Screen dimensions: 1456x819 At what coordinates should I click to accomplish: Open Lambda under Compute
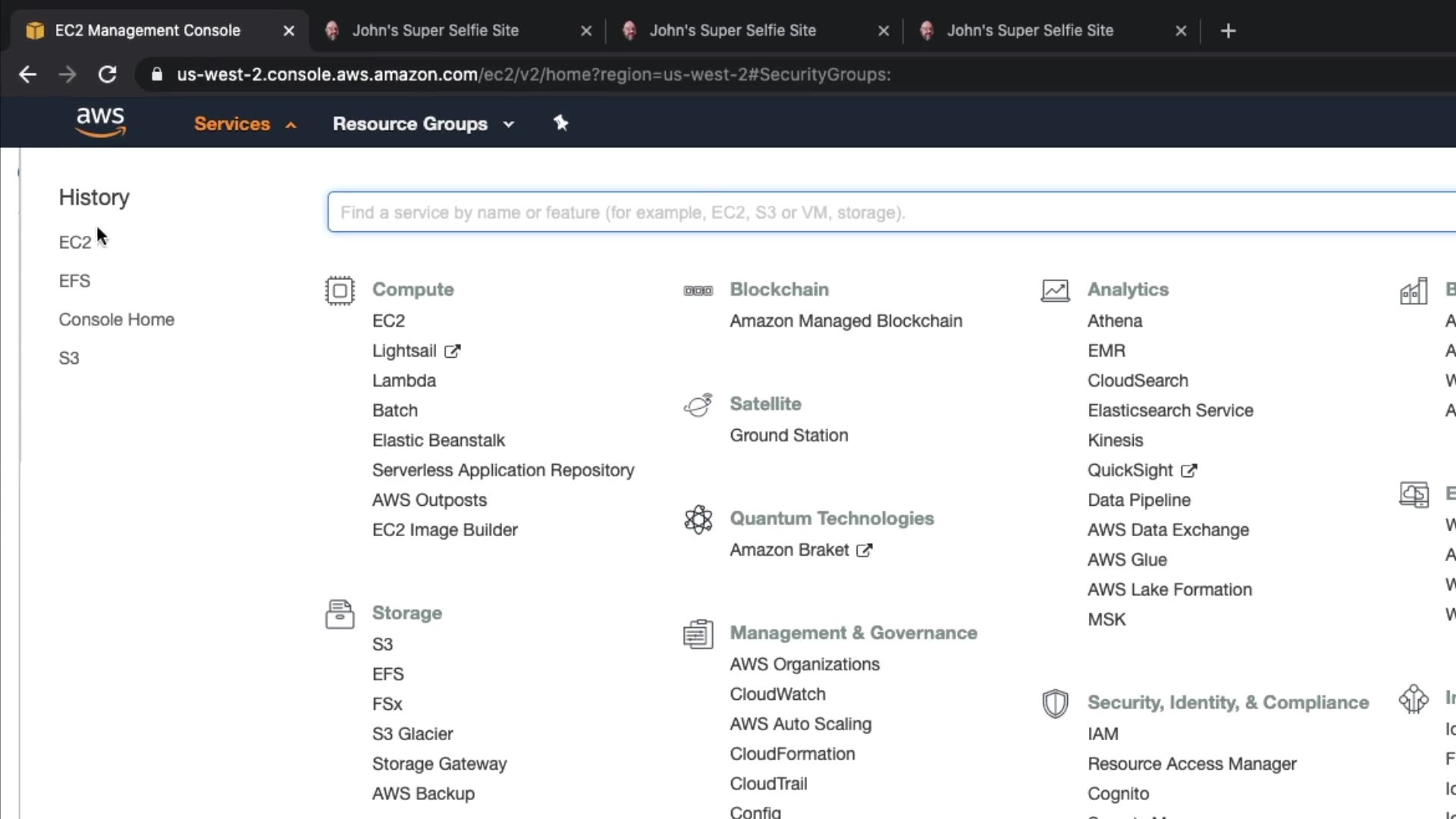point(403,381)
